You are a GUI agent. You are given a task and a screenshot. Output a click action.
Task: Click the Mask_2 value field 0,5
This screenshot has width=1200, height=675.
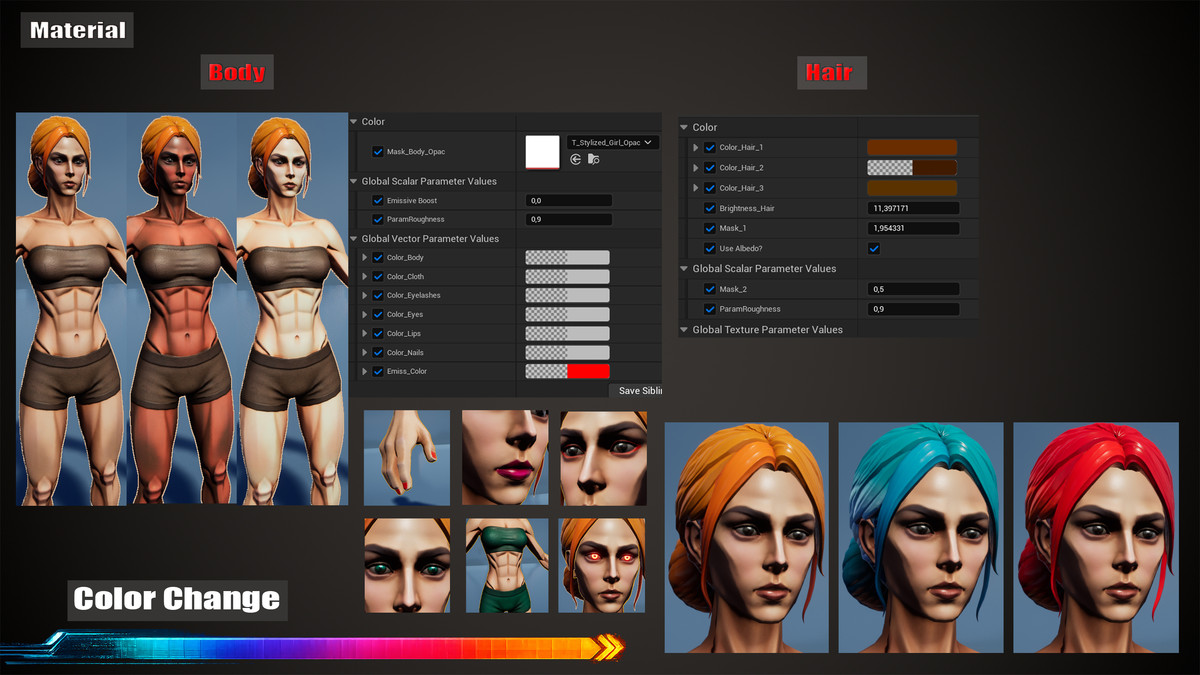tap(914, 289)
